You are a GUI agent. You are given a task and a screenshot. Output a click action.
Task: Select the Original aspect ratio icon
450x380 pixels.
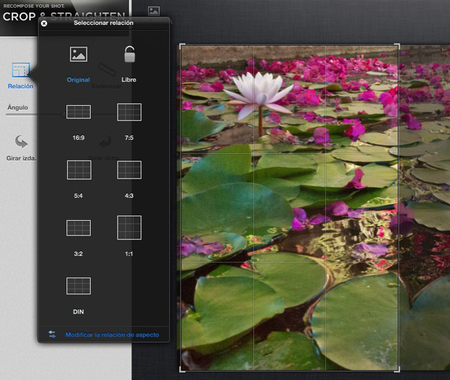coord(78,54)
